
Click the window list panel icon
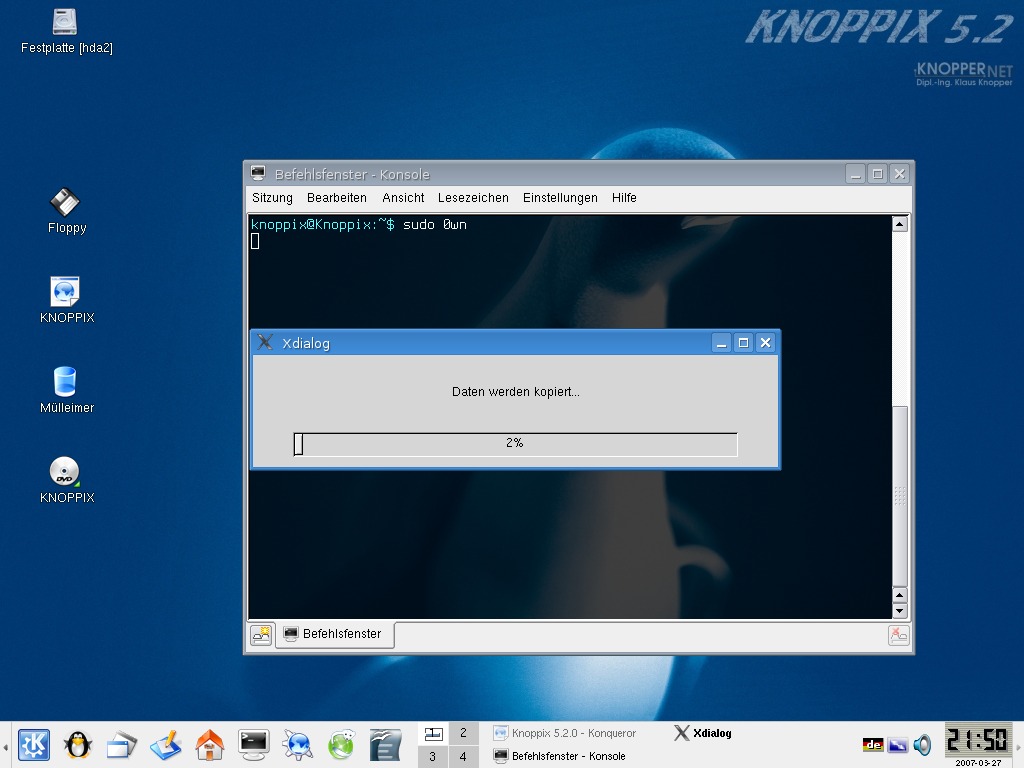(121, 746)
